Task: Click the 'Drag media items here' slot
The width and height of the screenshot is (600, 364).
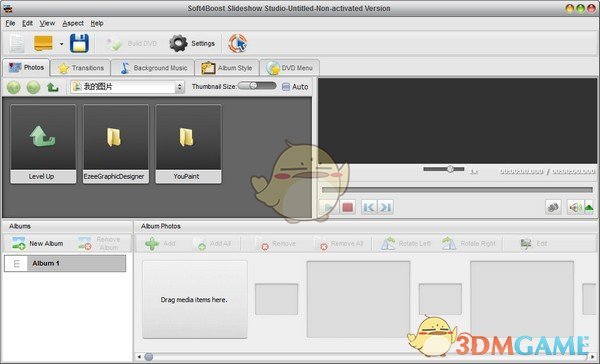Action: click(195, 300)
